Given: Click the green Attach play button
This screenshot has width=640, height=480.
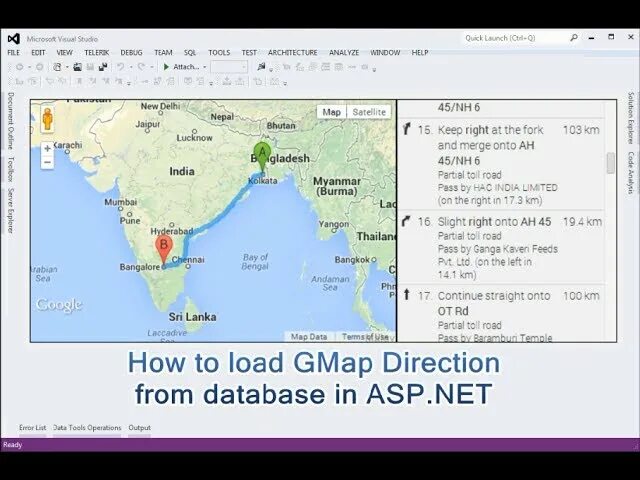Looking at the screenshot, I should 166,67.
